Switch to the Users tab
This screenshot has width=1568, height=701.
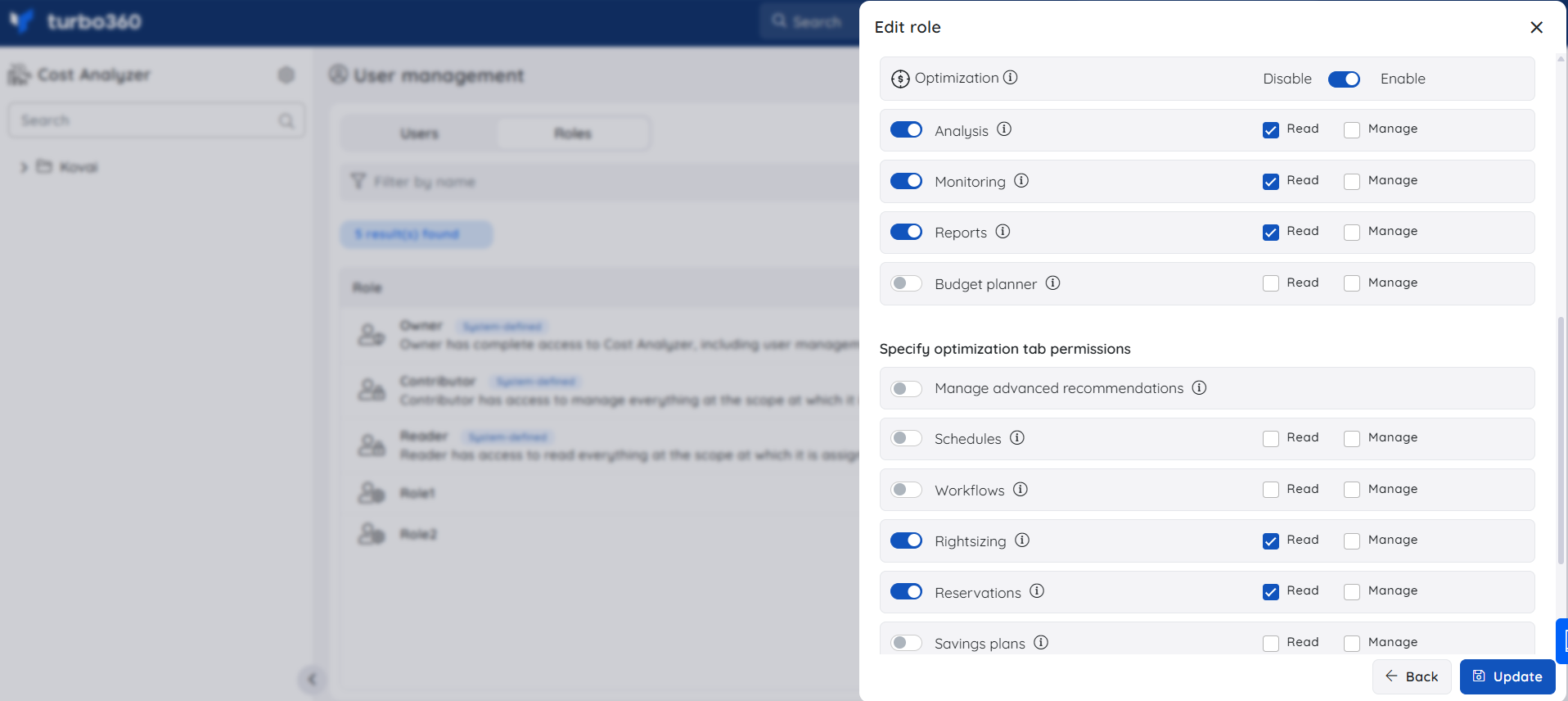(419, 133)
